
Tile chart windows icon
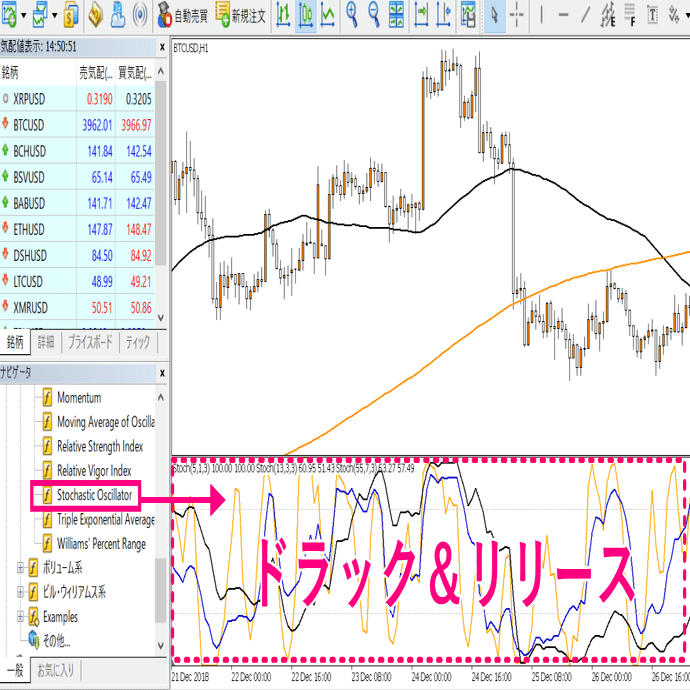(x=396, y=15)
